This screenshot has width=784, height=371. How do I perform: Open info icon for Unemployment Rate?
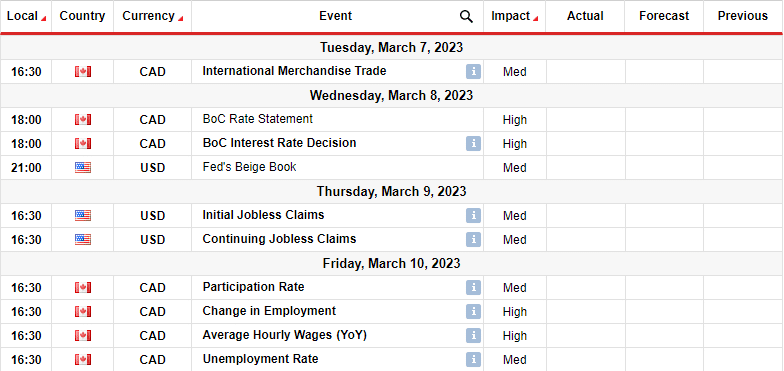pyautogui.click(x=474, y=360)
